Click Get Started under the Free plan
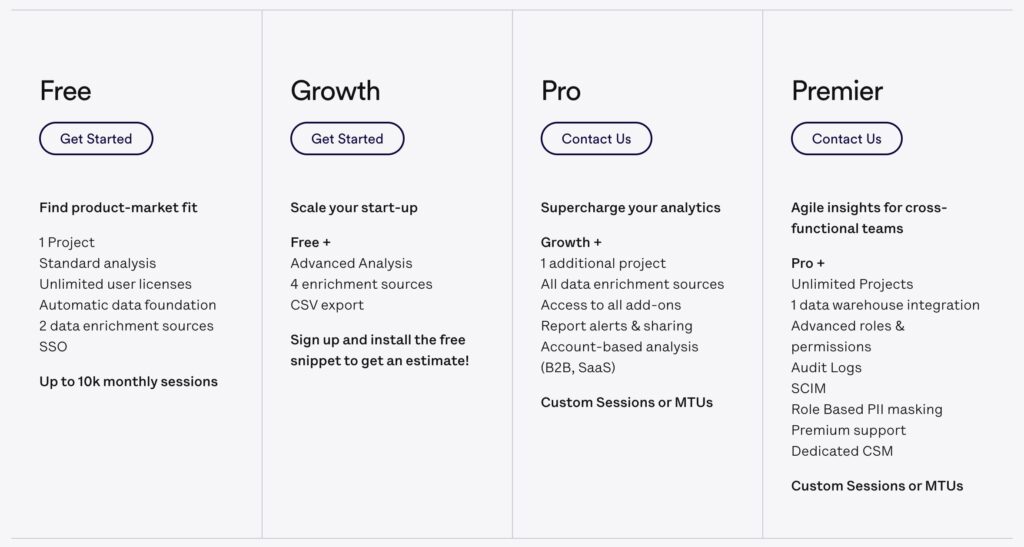 tap(96, 139)
